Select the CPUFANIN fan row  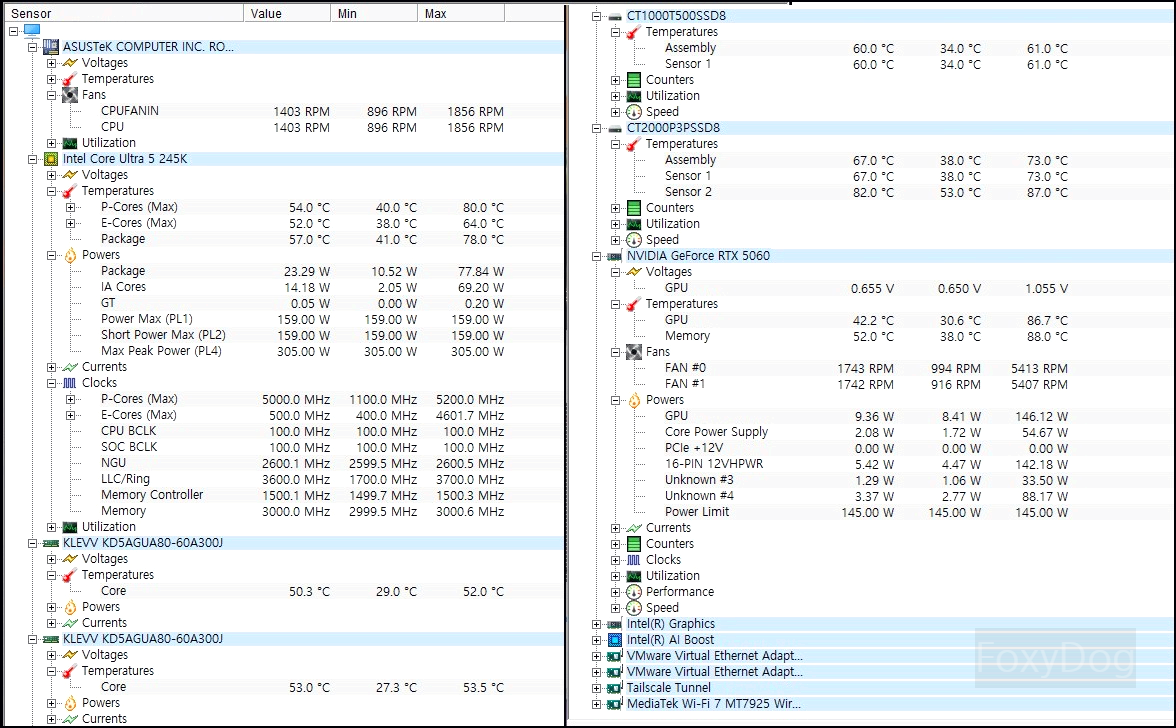(283, 111)
